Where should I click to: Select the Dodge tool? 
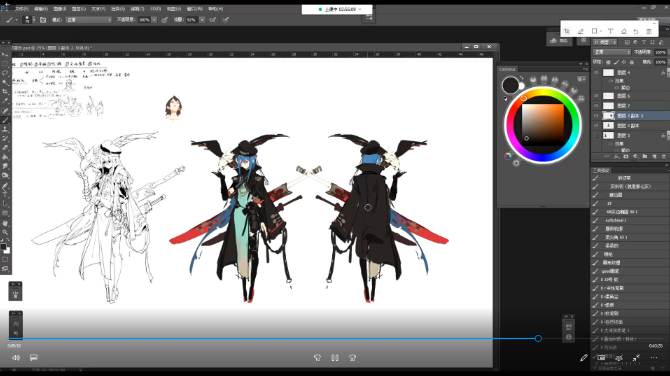[x=5, y=176]
